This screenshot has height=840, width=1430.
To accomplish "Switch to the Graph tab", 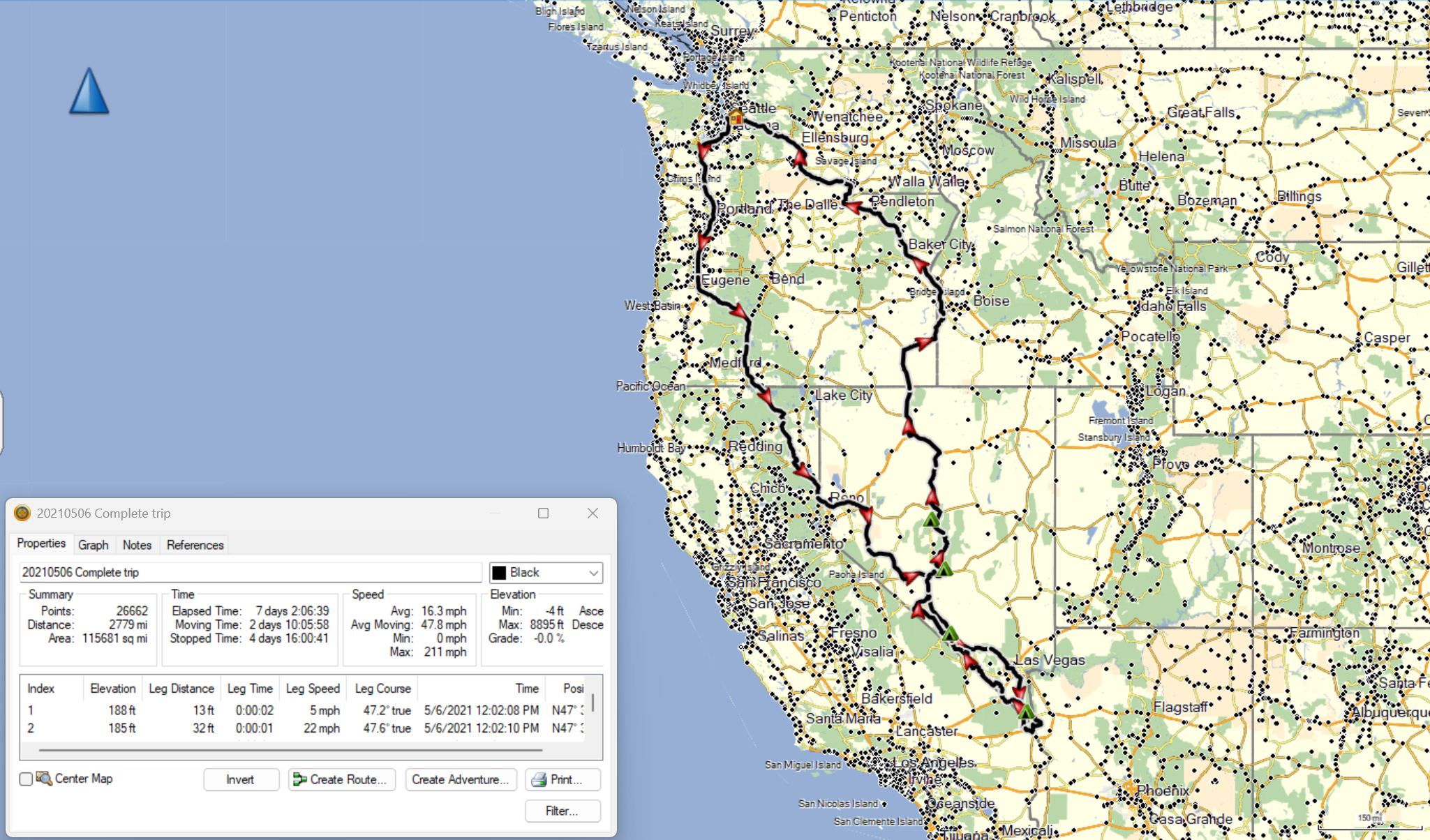I will tap(93, 545).
